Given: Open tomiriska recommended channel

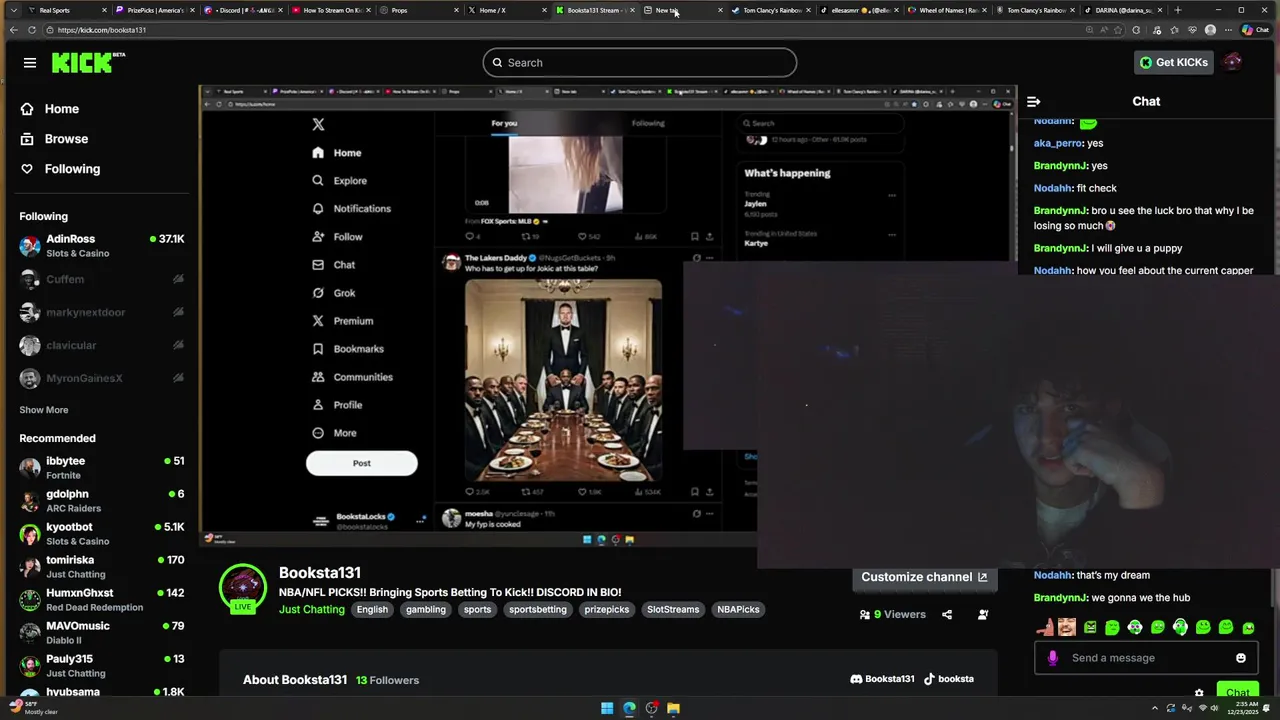Looking at the screenshot, I should 100,567.
